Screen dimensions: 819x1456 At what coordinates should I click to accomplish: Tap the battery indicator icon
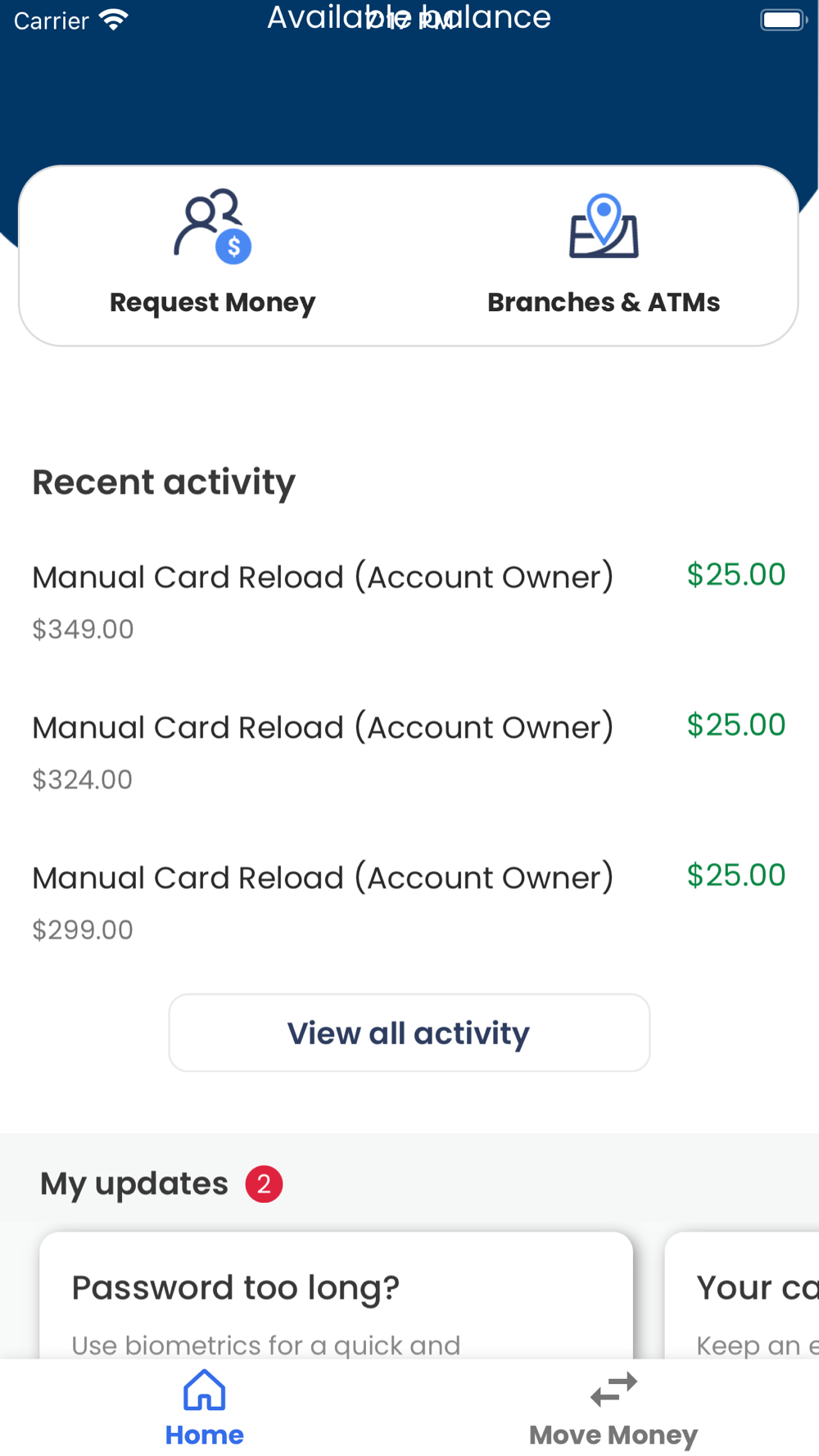[784, 20]
